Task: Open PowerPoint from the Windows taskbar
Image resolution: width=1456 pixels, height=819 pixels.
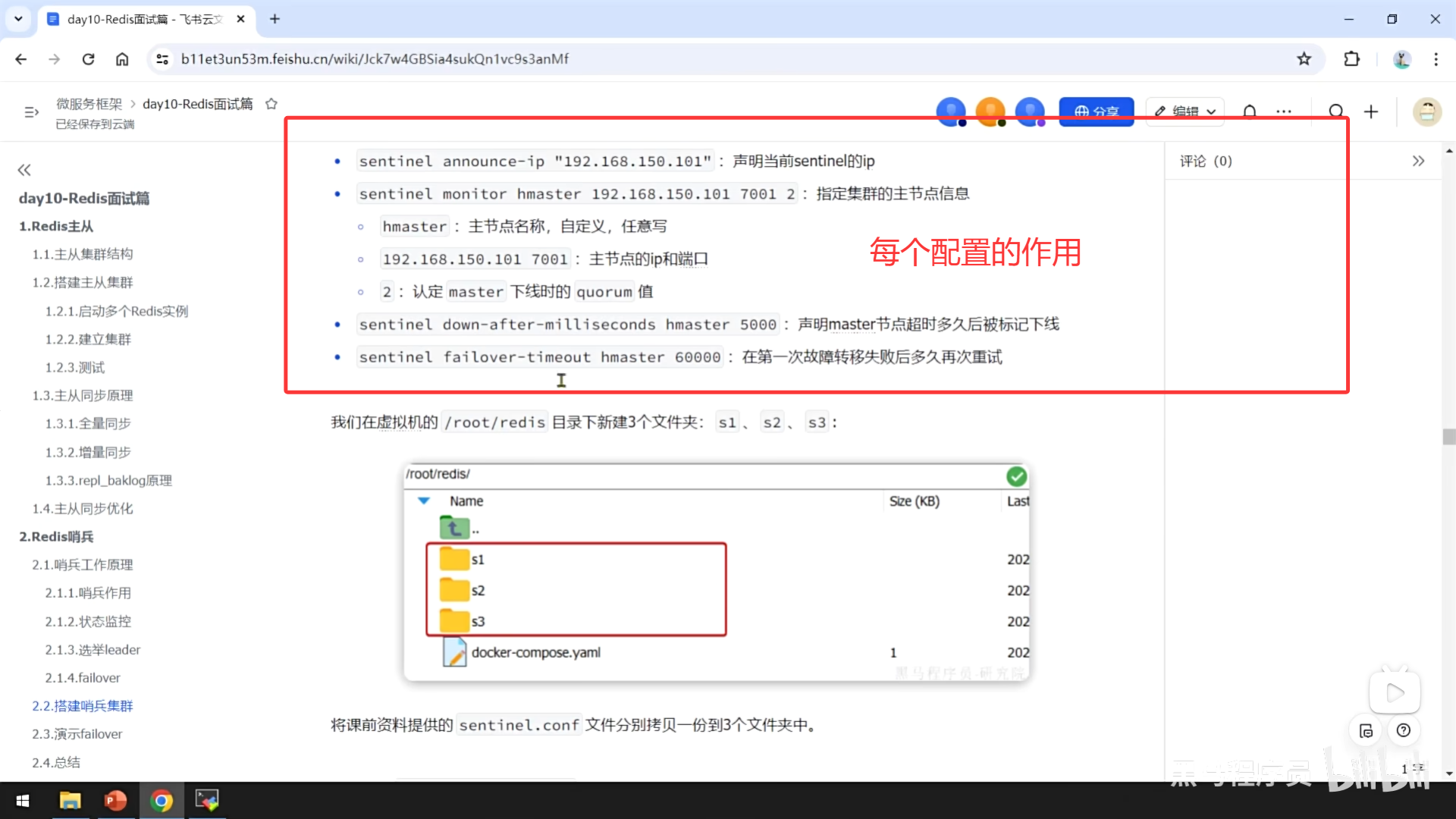Action: point(115,800)
